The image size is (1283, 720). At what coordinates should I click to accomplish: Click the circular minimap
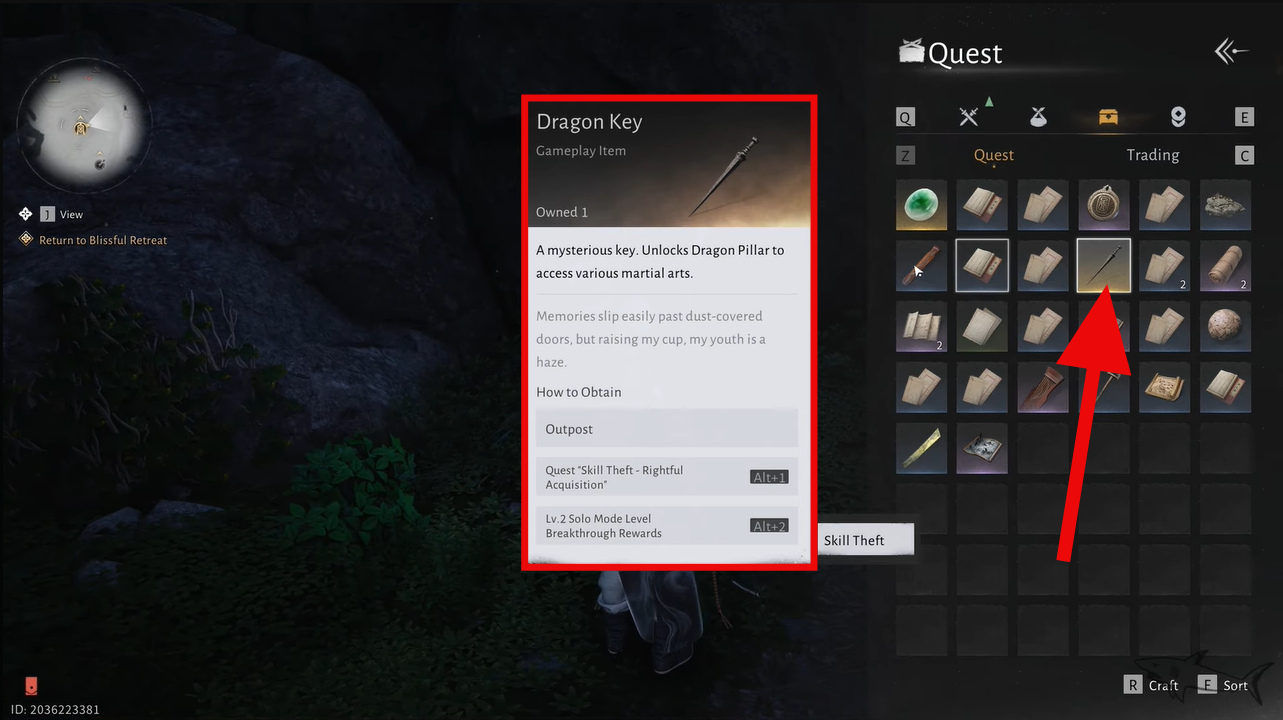pos(85,124)
